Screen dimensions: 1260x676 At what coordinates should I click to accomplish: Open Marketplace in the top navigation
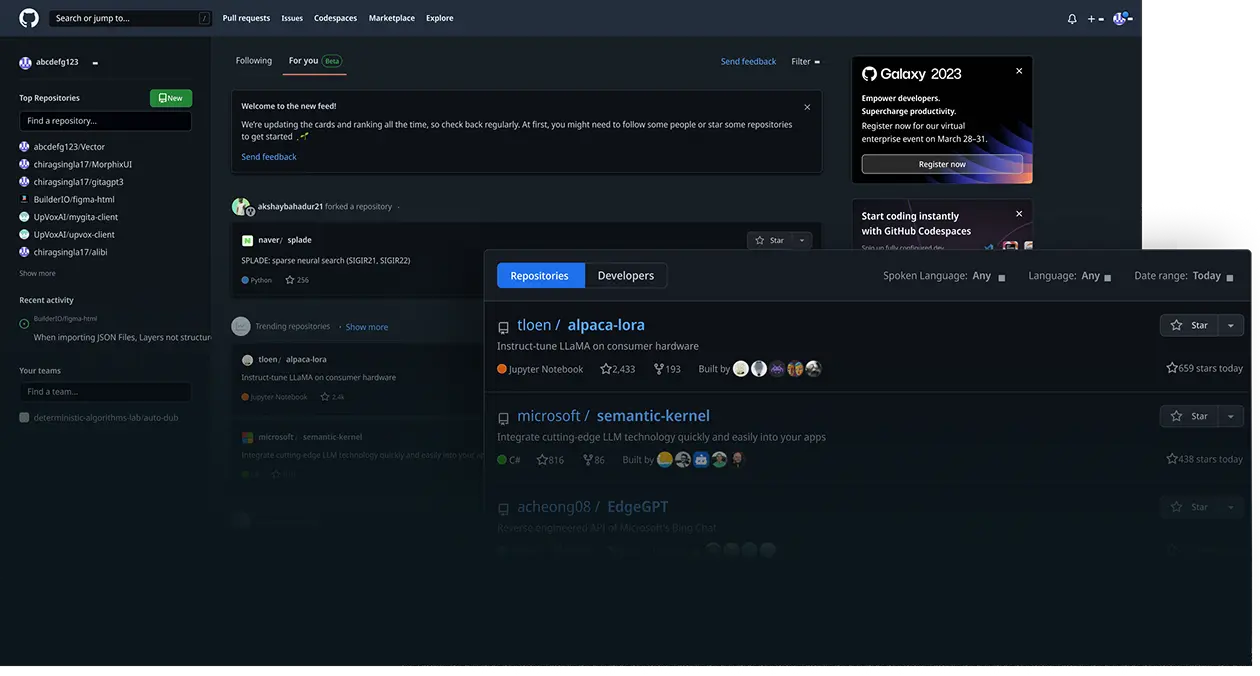[x=392, y=18]
